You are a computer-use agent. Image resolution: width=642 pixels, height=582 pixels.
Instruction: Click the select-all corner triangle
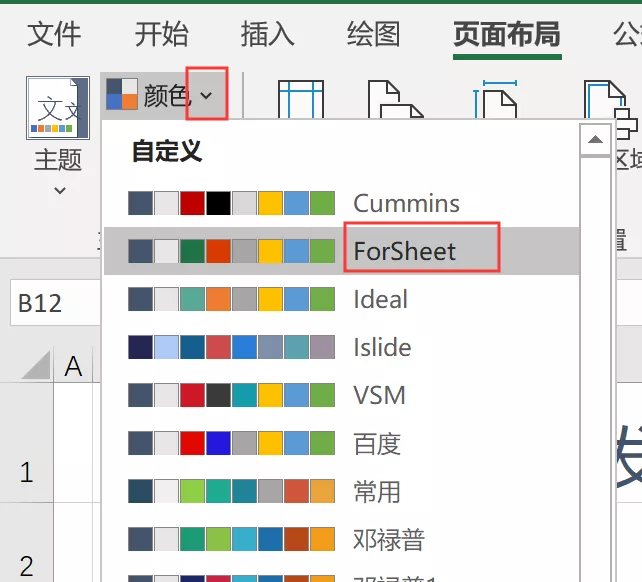point(36,364)
